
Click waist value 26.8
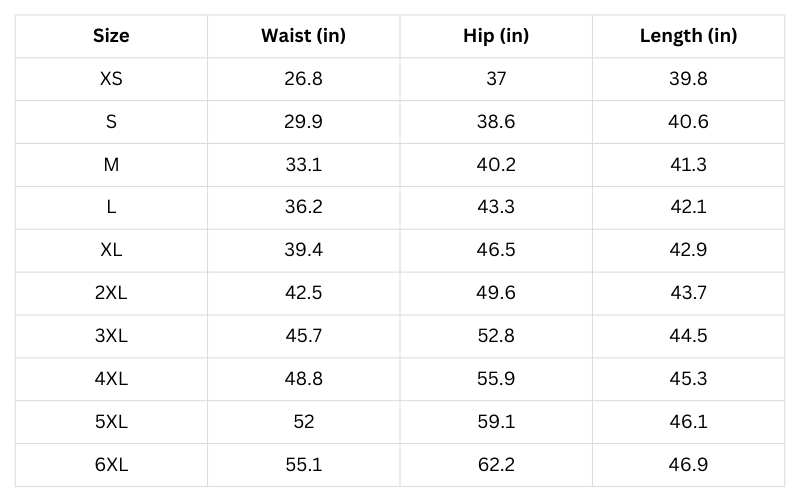click(x=303, y=79)
